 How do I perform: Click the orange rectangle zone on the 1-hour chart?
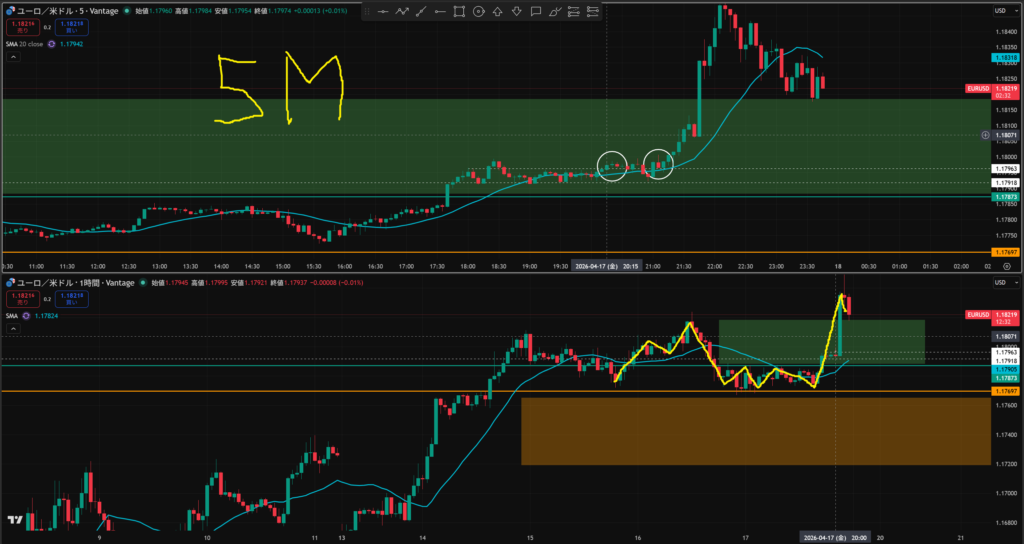click(x=755, y=431)
